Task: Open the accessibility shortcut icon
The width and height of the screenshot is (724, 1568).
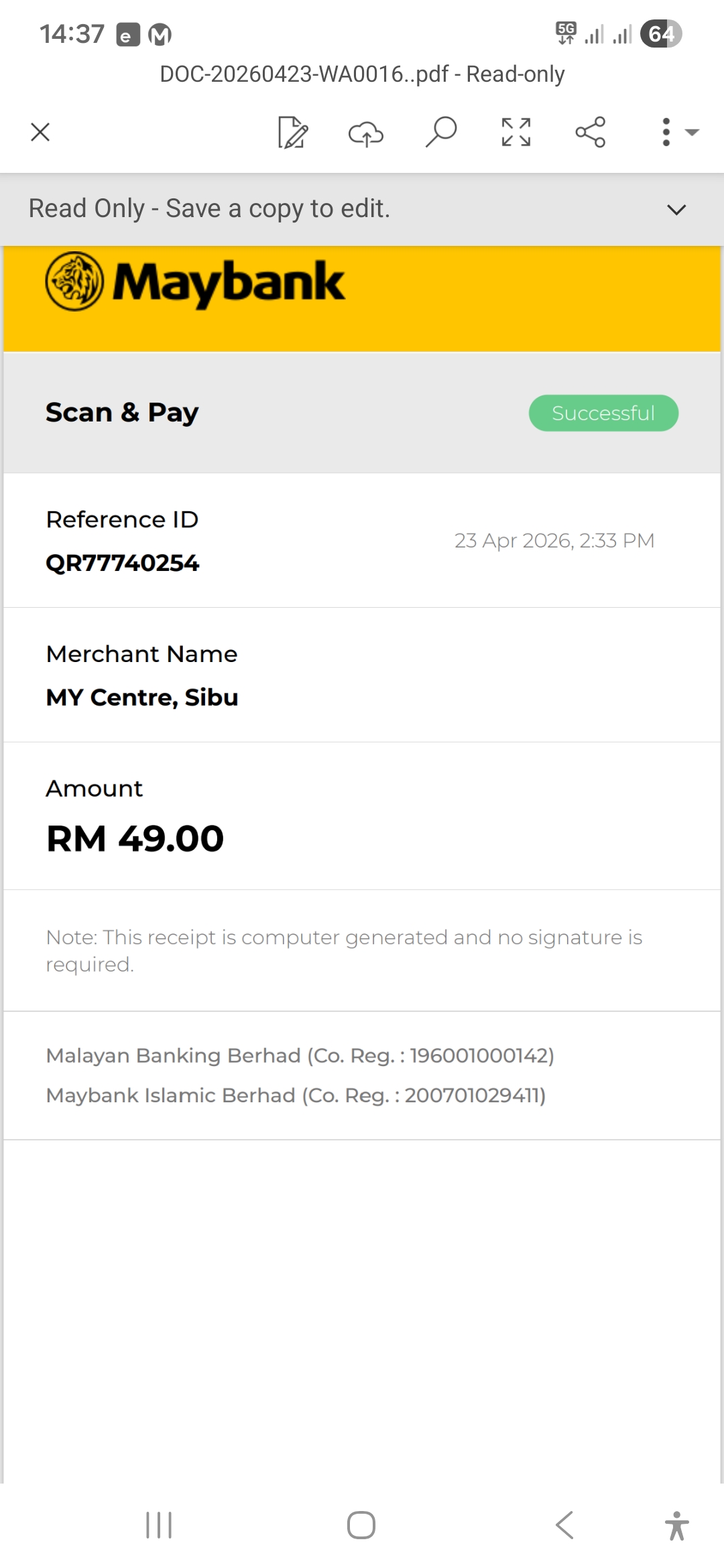Action: [x=676, y=1526]
